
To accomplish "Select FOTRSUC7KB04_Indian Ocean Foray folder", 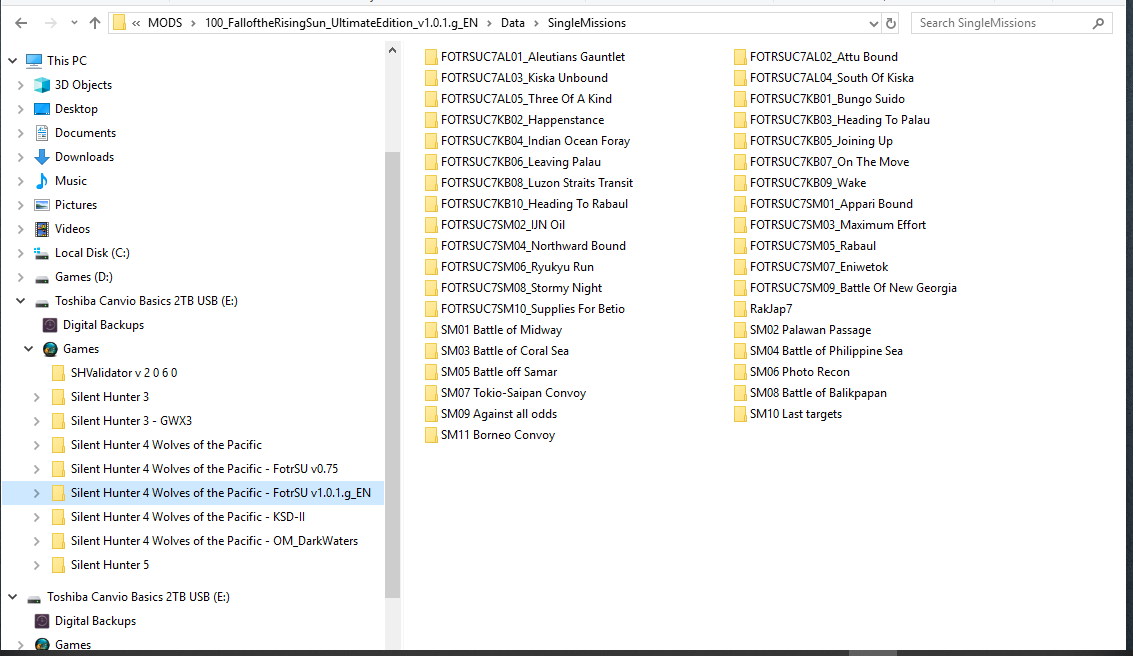I will click(535, 141).
